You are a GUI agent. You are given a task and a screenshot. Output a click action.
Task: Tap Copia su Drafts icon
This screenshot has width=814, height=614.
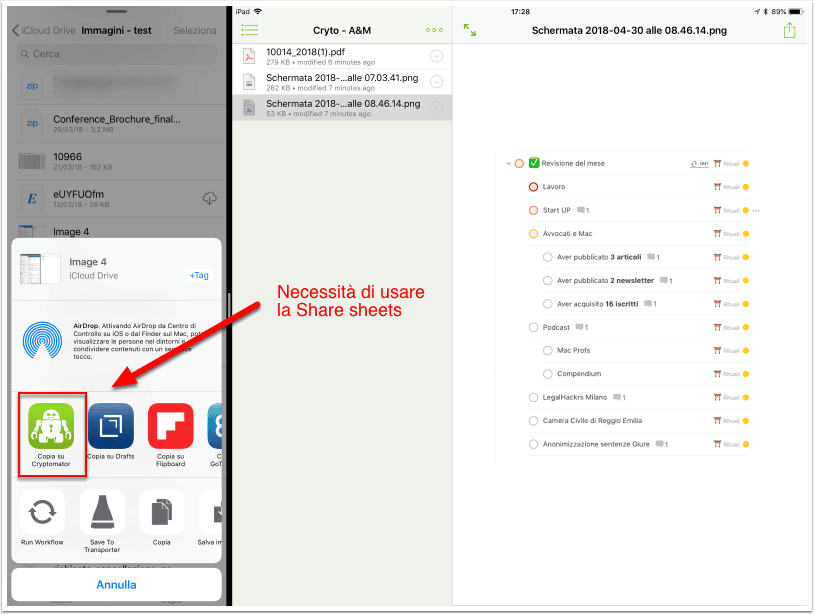[x=111, y=426]
